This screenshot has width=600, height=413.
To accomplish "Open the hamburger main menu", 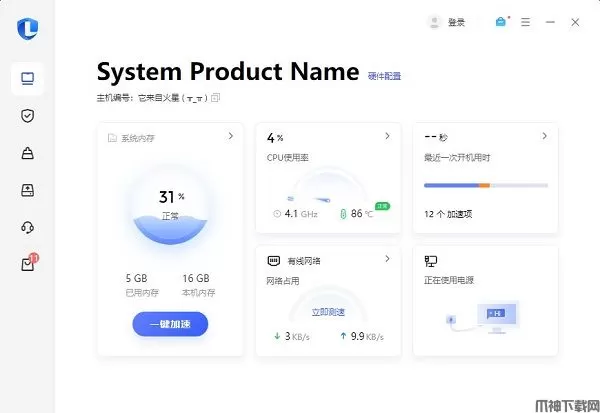I will pos(525,22).
